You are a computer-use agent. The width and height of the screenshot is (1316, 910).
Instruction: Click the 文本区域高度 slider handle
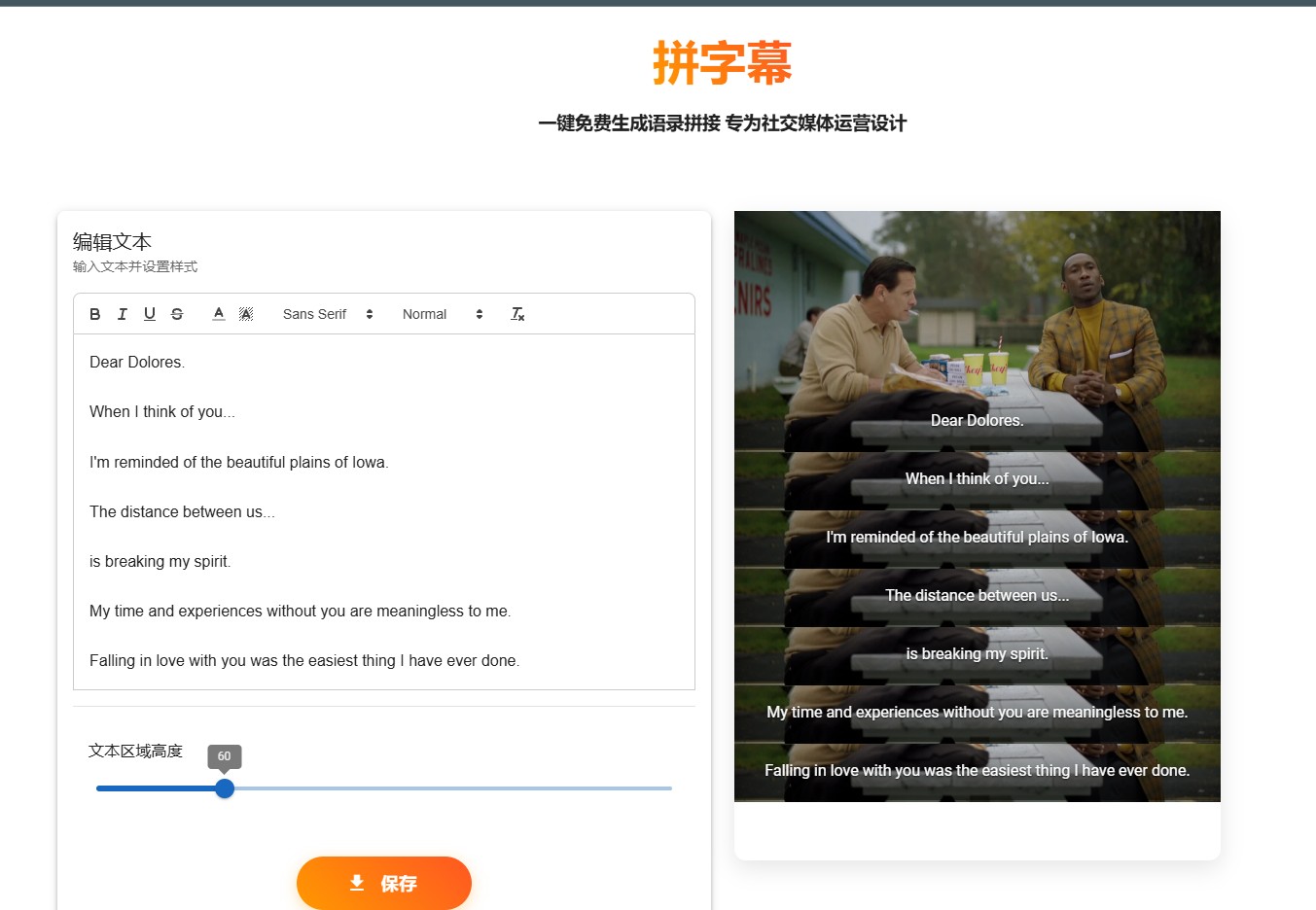click(x=225, y=788)
